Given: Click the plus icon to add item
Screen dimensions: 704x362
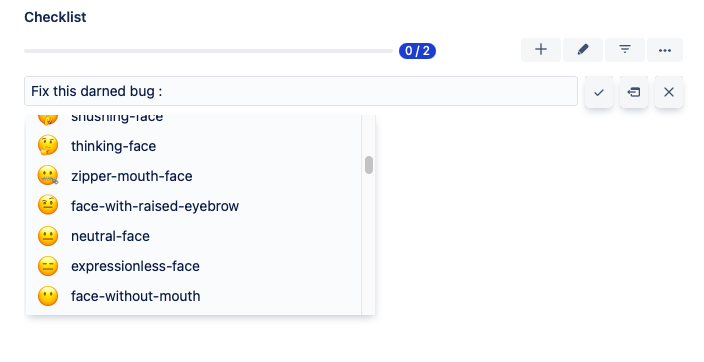Looking at the screenshot, I should tap(541, 50).
